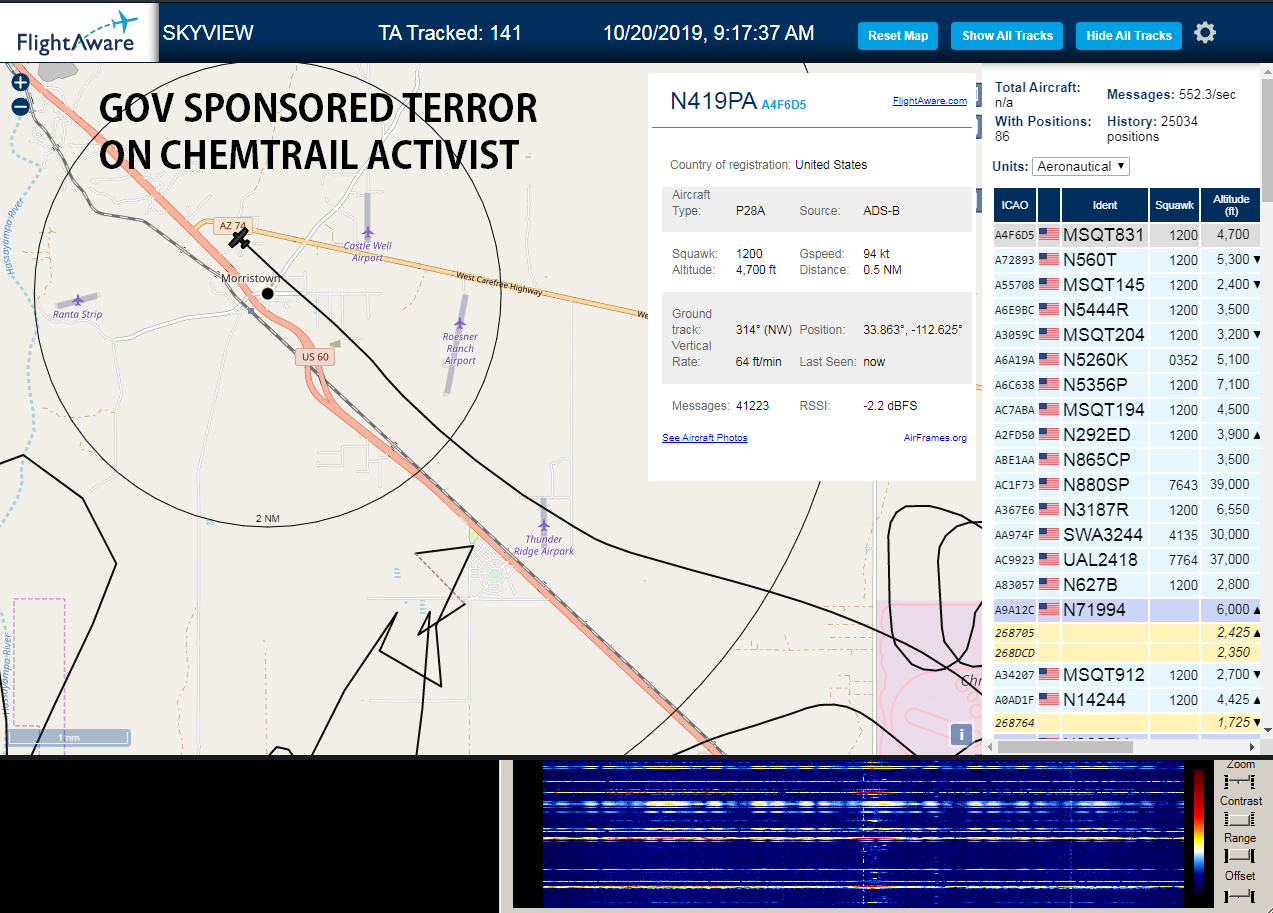Click the US flag in N71994 row
This screenshot has height=913, width=1273.
(1049, 609)
